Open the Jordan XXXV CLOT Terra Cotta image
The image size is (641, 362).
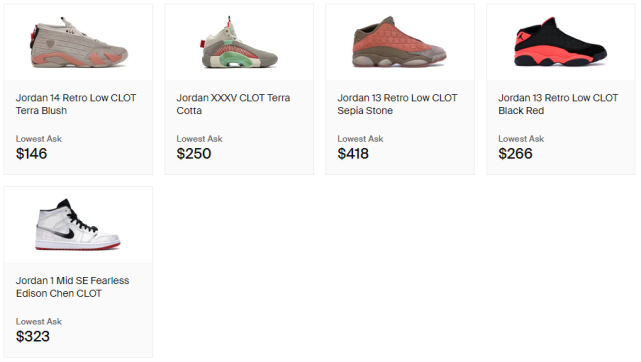tap(239, 42)
